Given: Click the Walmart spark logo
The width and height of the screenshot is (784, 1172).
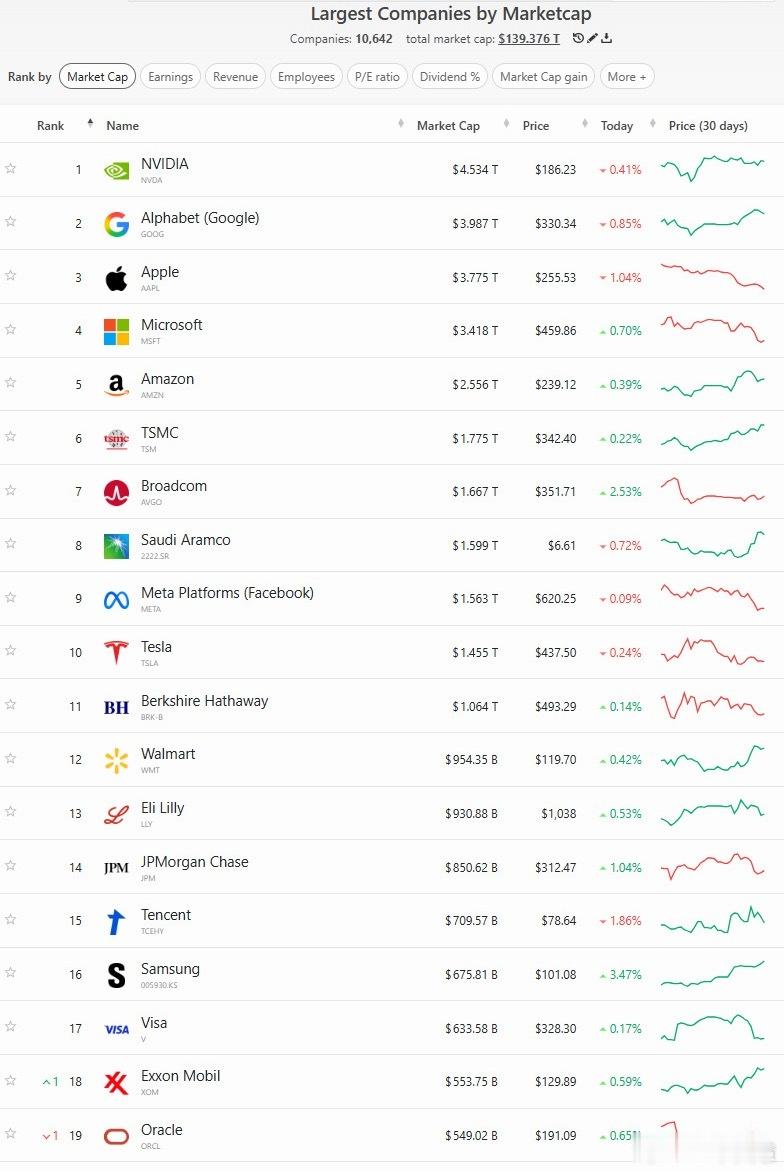Looking at the screenshot, I should point(116,760).
